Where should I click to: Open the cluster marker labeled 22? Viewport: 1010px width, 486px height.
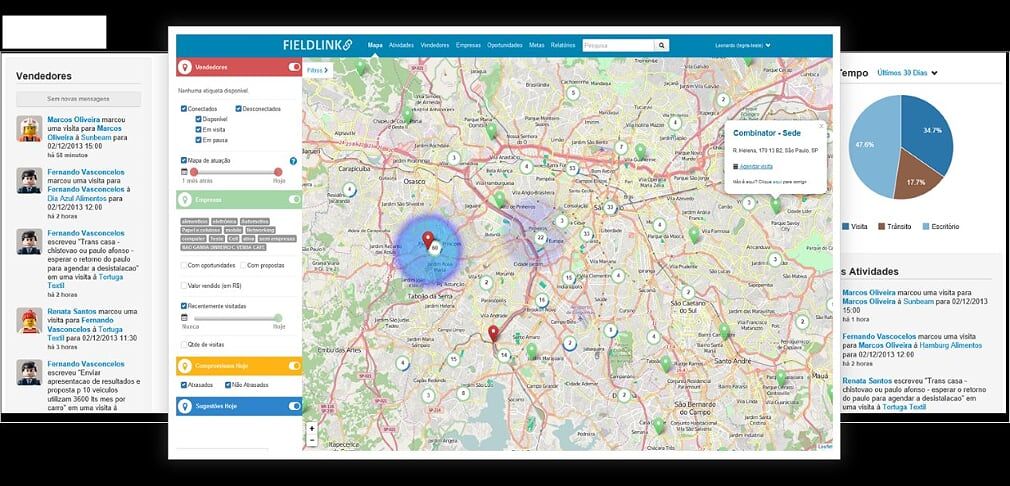pos(540,238)
